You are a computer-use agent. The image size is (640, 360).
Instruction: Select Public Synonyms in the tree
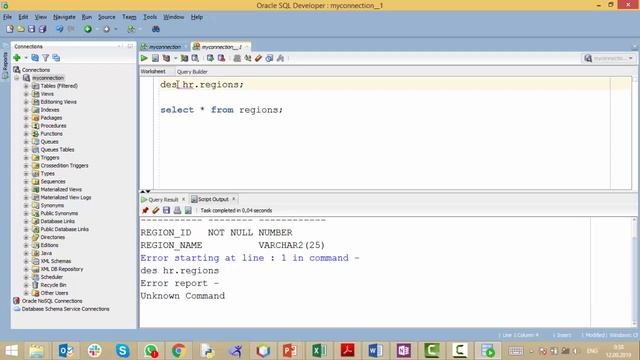coord(59,213)
